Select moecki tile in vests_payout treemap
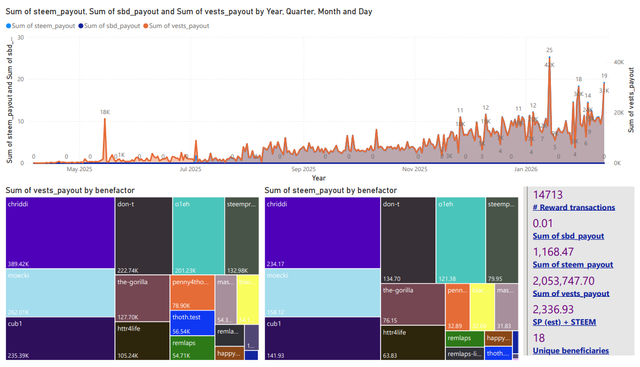640x367 pixels. click(x=60, y=293)
